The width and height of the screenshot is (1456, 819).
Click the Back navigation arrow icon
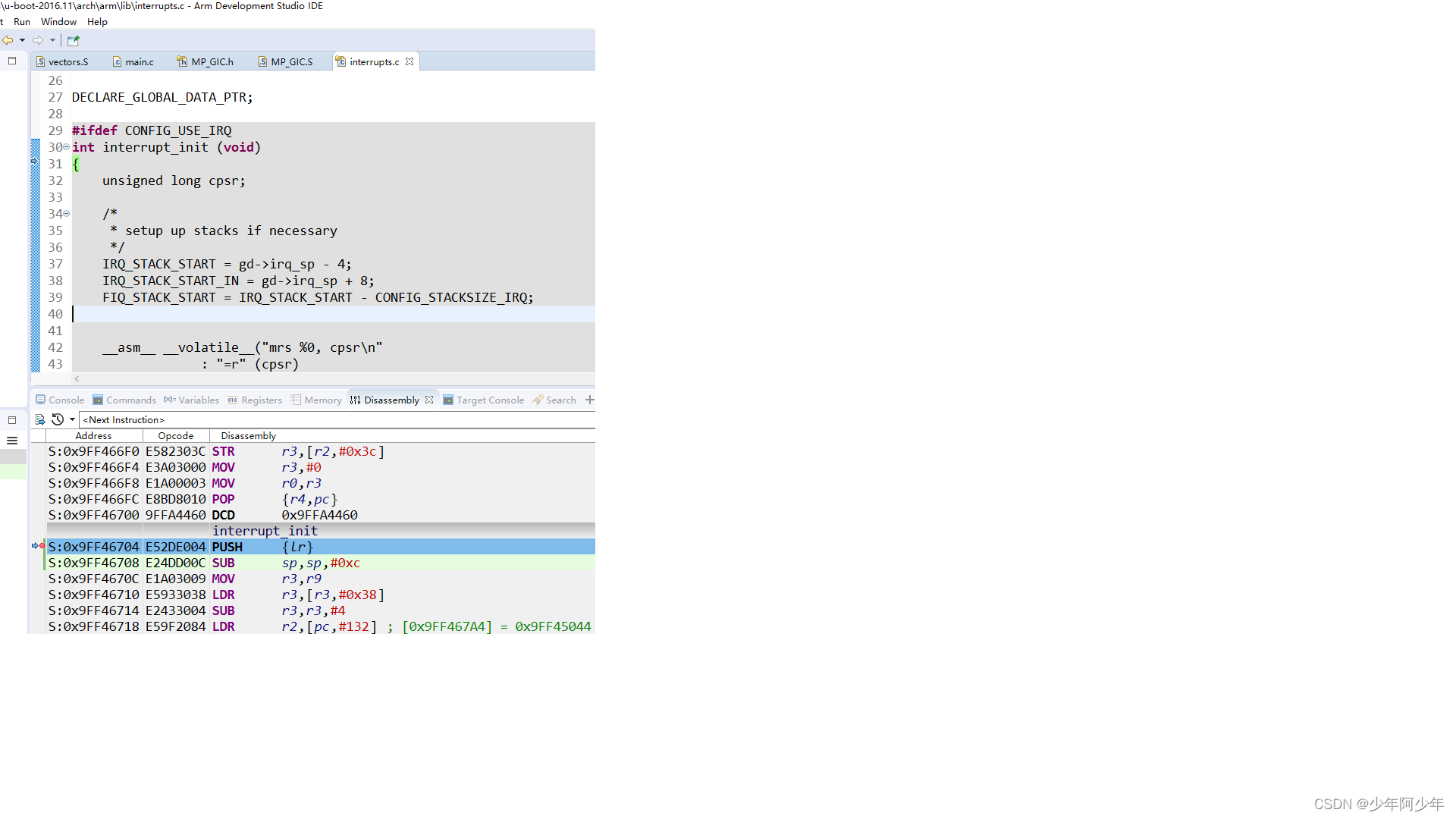tap(9, 41)
